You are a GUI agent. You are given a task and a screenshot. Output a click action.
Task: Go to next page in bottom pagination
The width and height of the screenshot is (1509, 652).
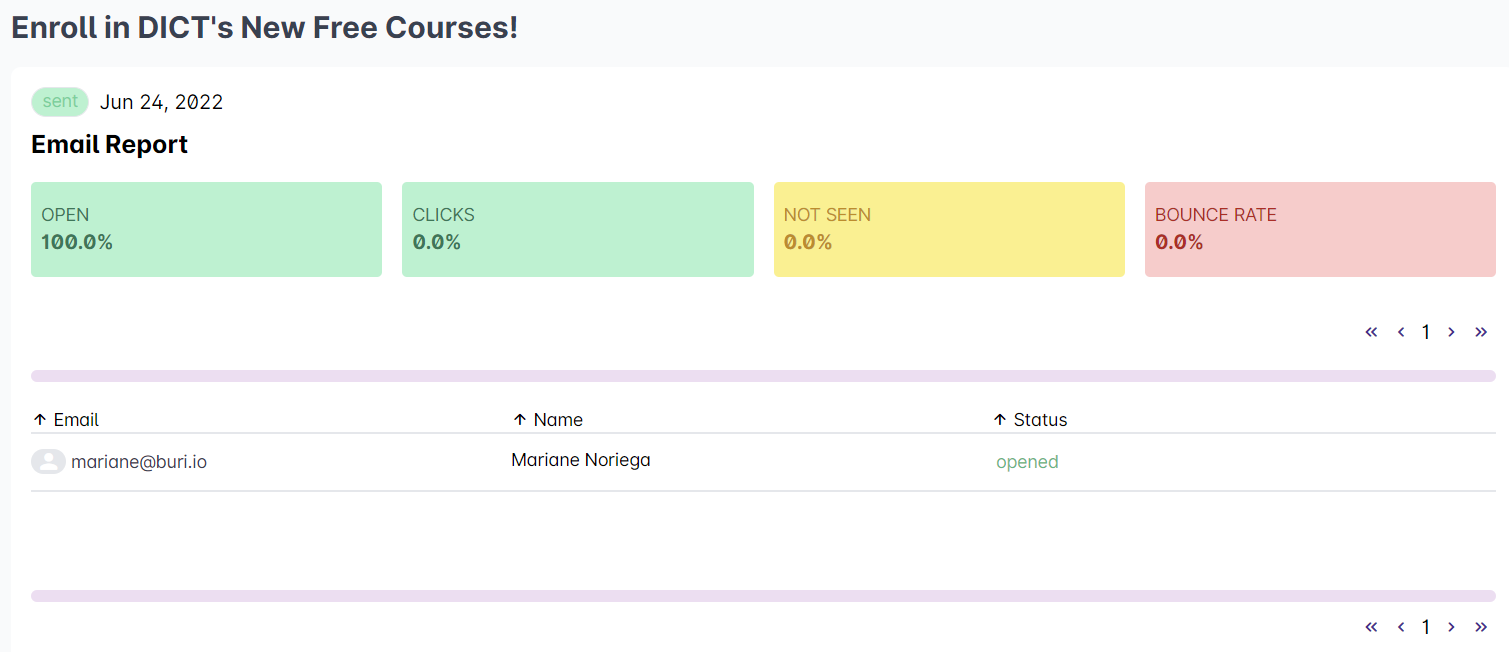(1451, 627)
